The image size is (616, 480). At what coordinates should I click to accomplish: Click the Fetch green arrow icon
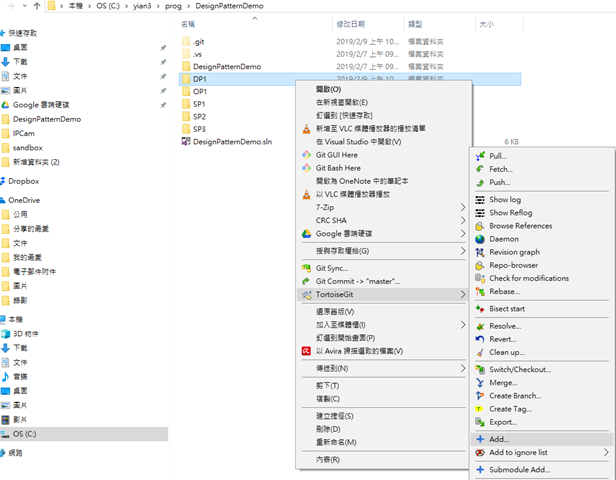(x=480, y=169)
